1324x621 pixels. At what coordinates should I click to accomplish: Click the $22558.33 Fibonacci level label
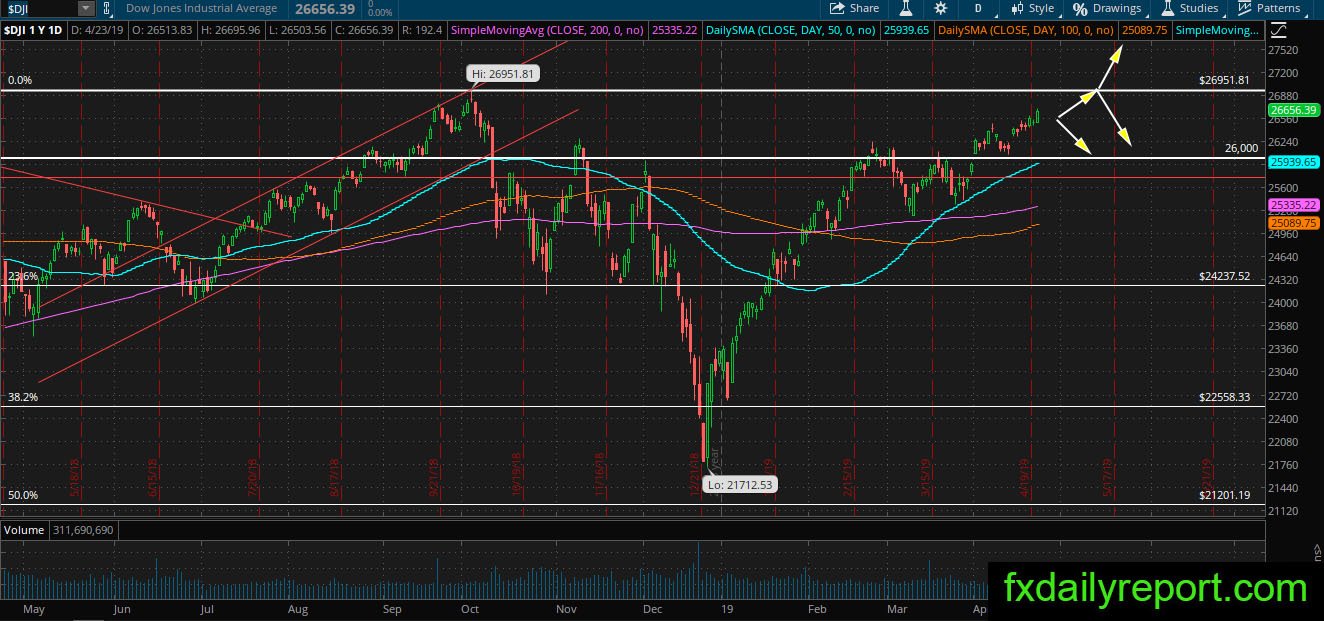[1225, 397]
